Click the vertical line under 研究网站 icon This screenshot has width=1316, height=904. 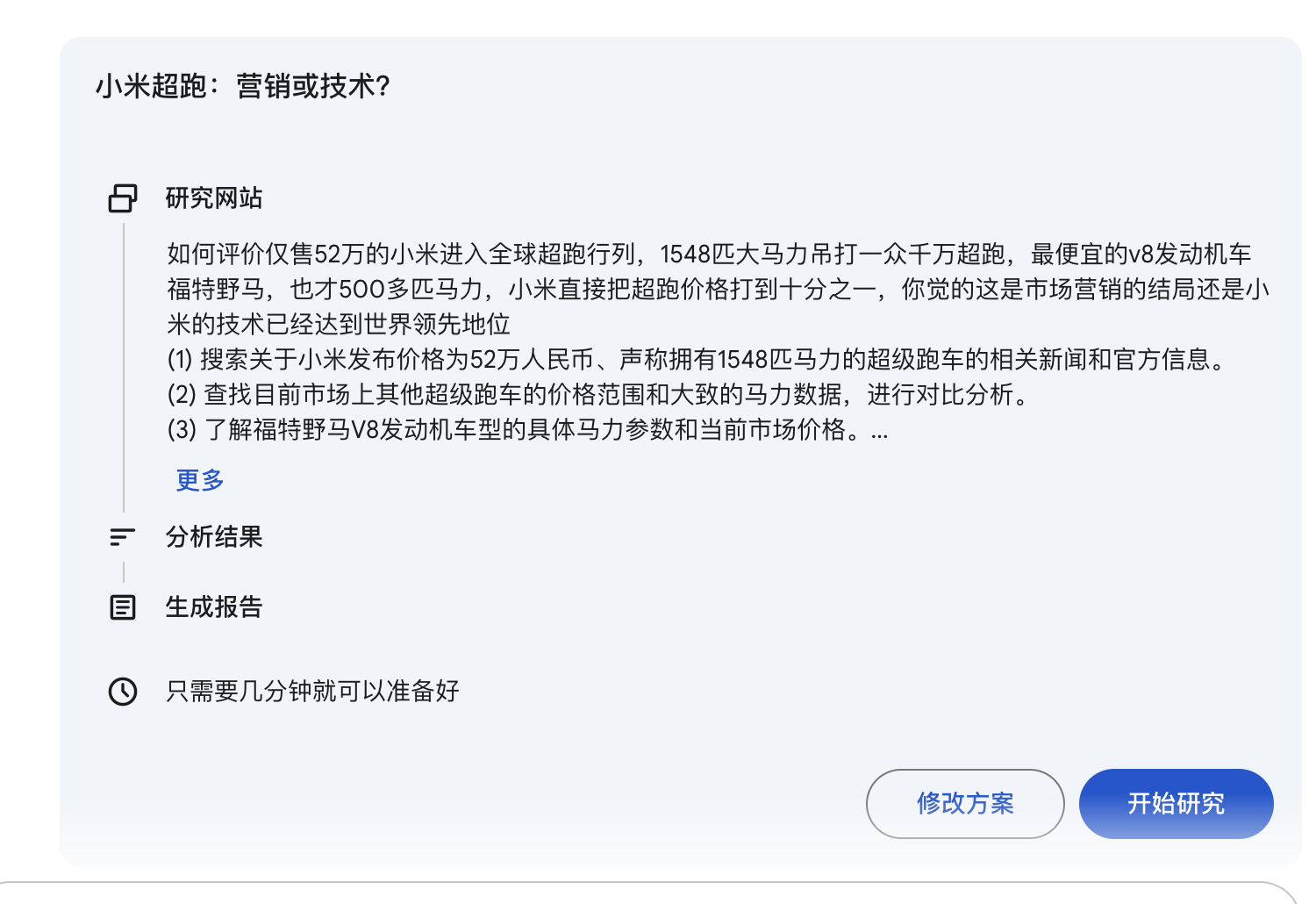[124, 367]
